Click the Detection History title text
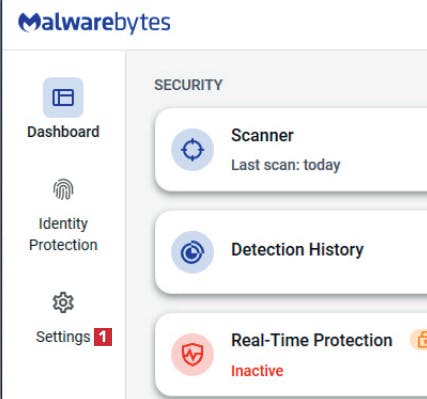427x399 pixels. [297, 250]
